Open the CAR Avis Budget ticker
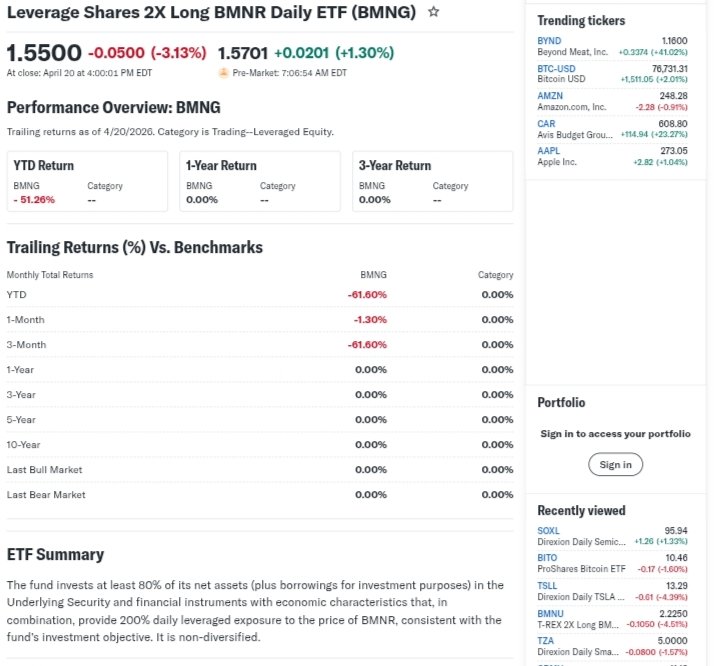The image size is (715, 666). click(546, 123)
